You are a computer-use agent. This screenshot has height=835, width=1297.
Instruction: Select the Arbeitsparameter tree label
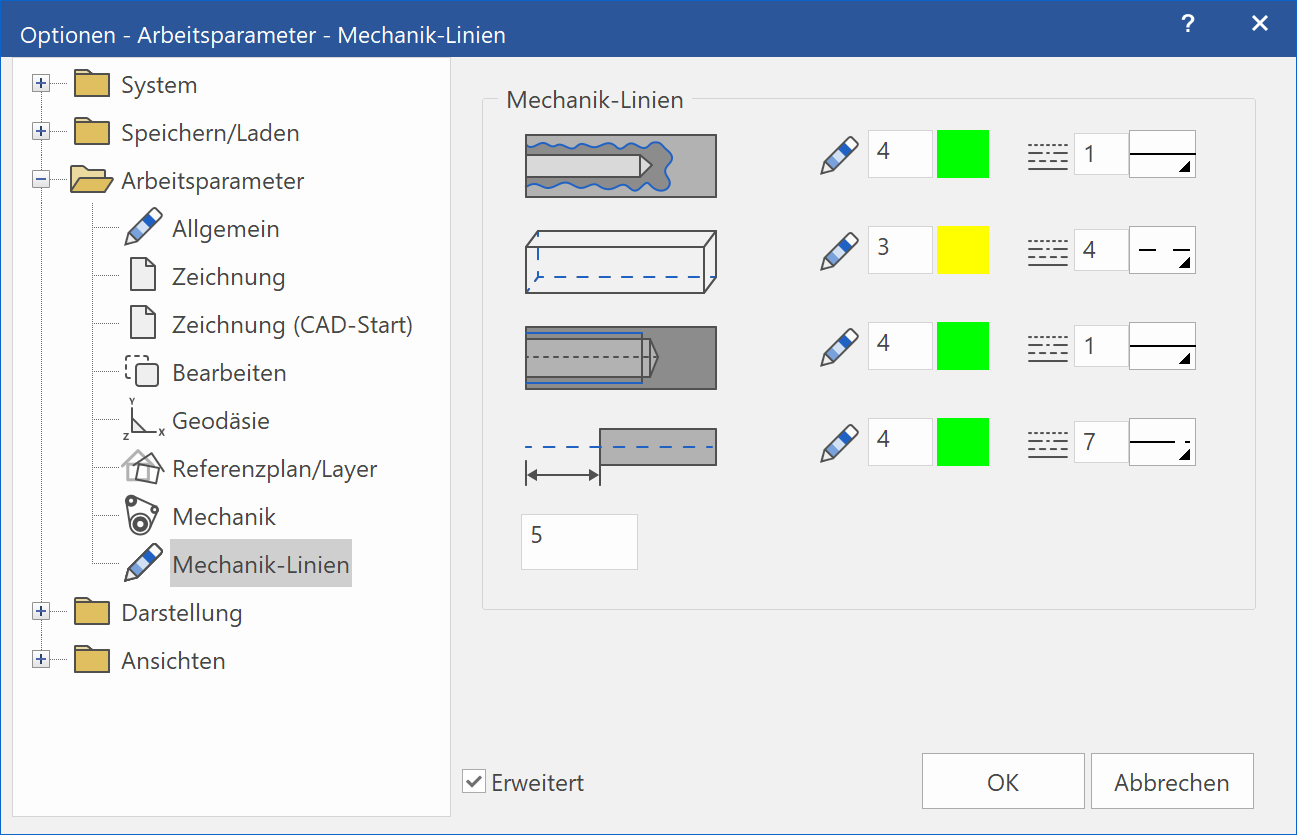(x=213, y=181)
